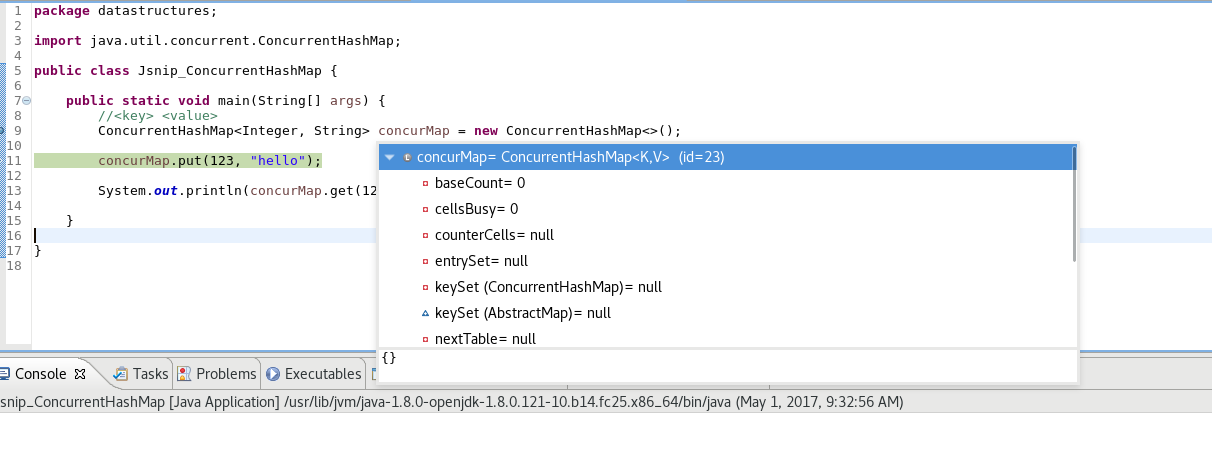Click the cellsBusy private field icon
The image size is (1212, 474).
(425, 210)
